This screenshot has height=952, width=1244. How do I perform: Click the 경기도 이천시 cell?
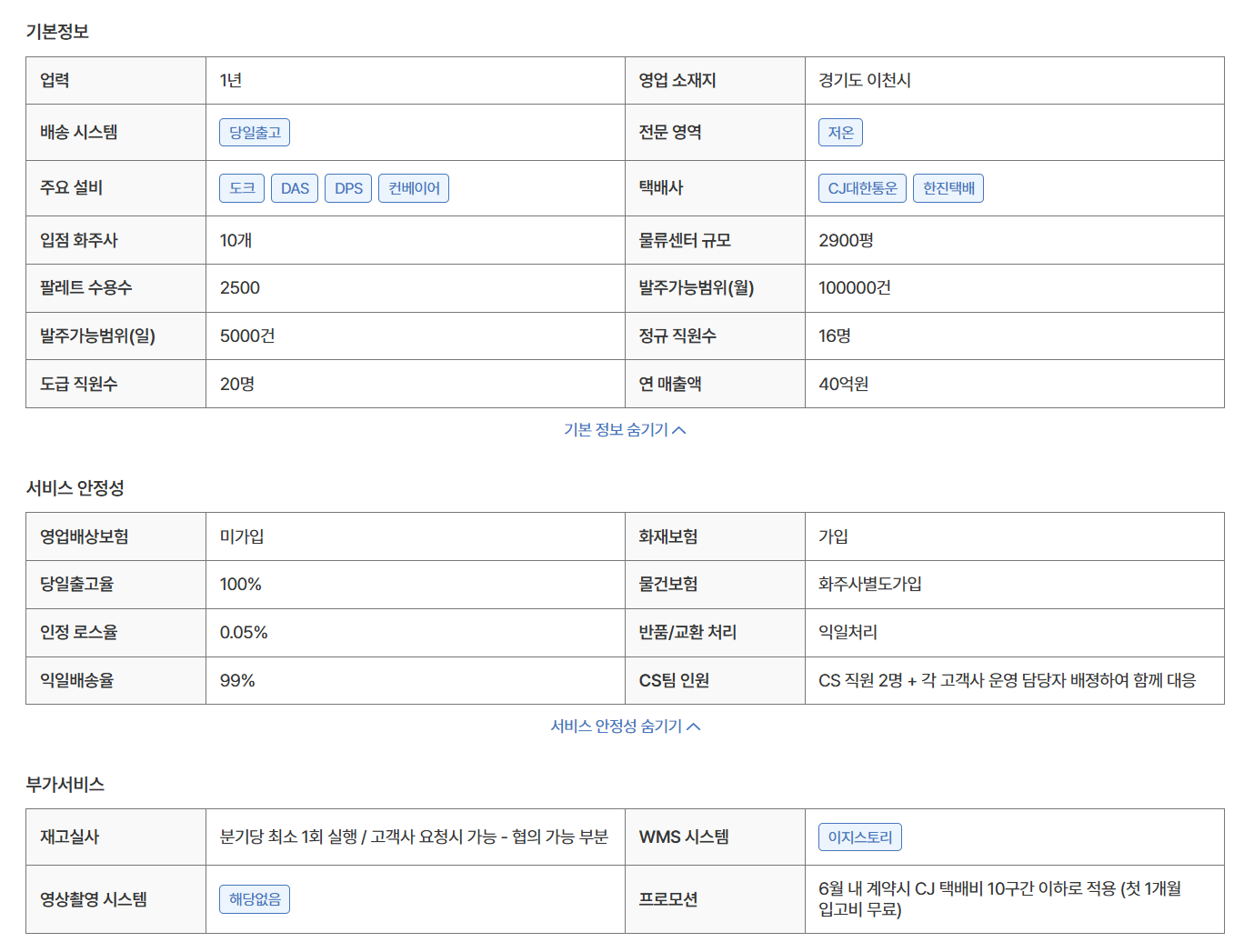865,81
